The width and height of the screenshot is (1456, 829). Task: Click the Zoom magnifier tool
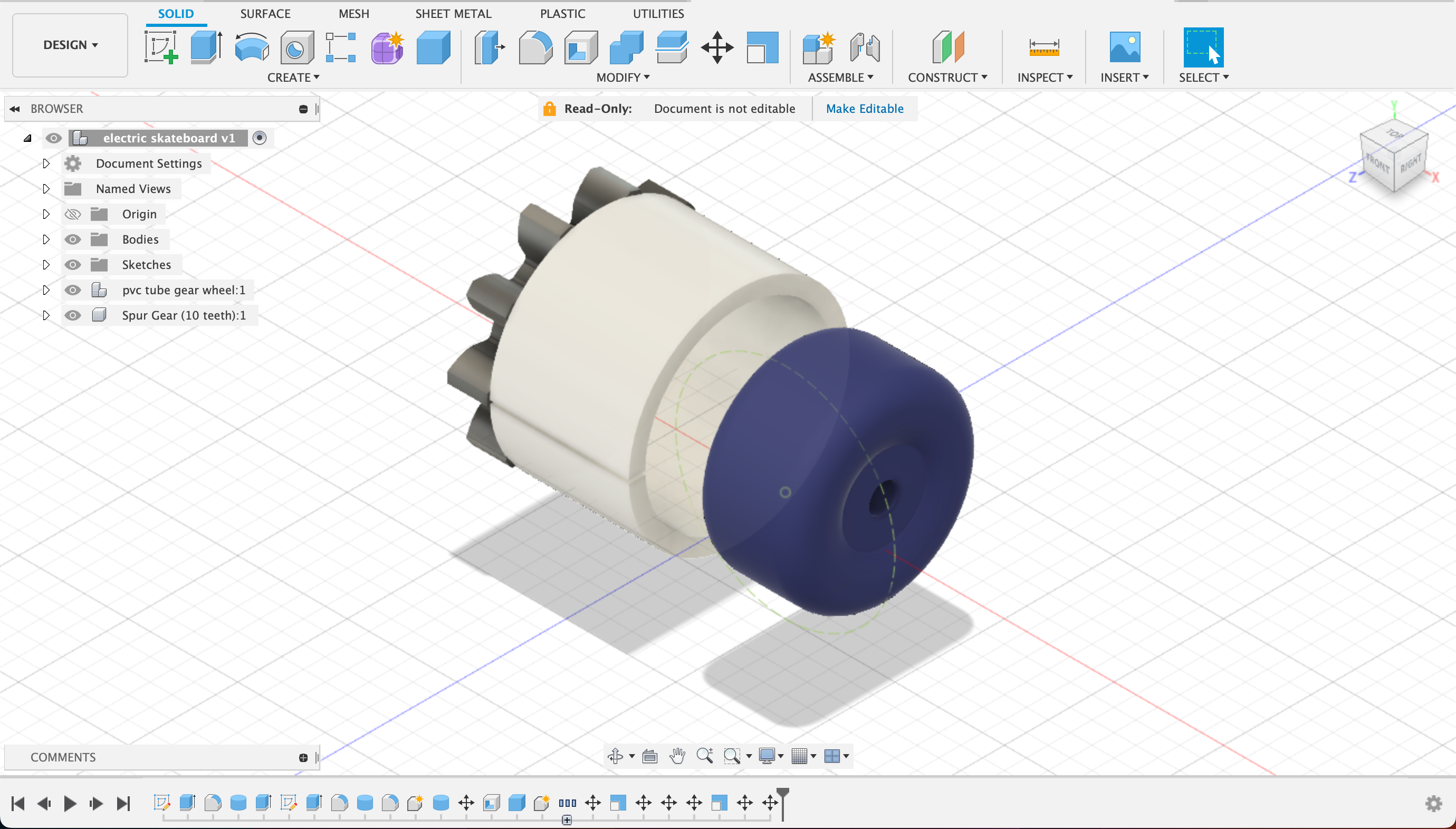tap(705, 756)
